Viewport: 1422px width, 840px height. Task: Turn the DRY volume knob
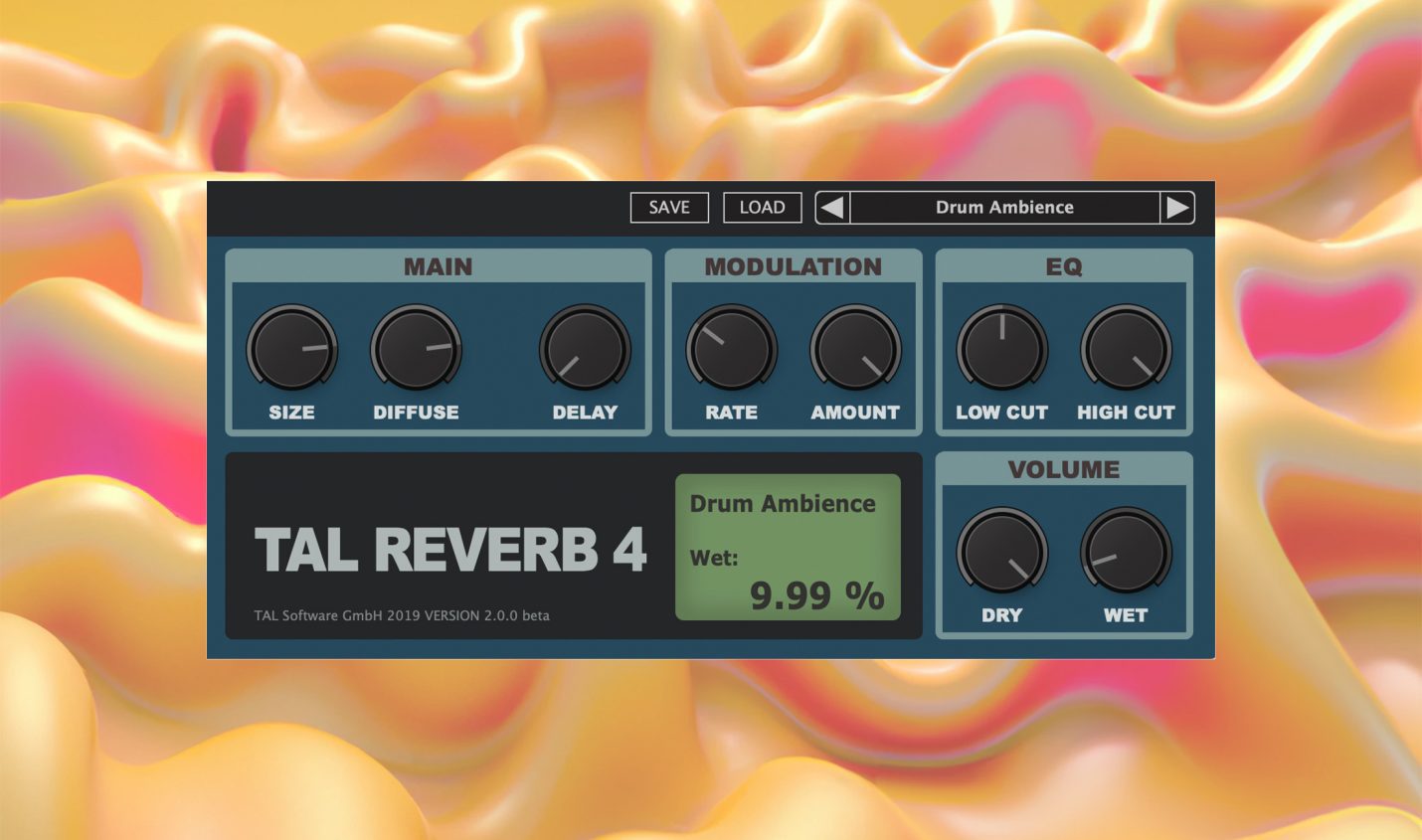(1001, 553)
